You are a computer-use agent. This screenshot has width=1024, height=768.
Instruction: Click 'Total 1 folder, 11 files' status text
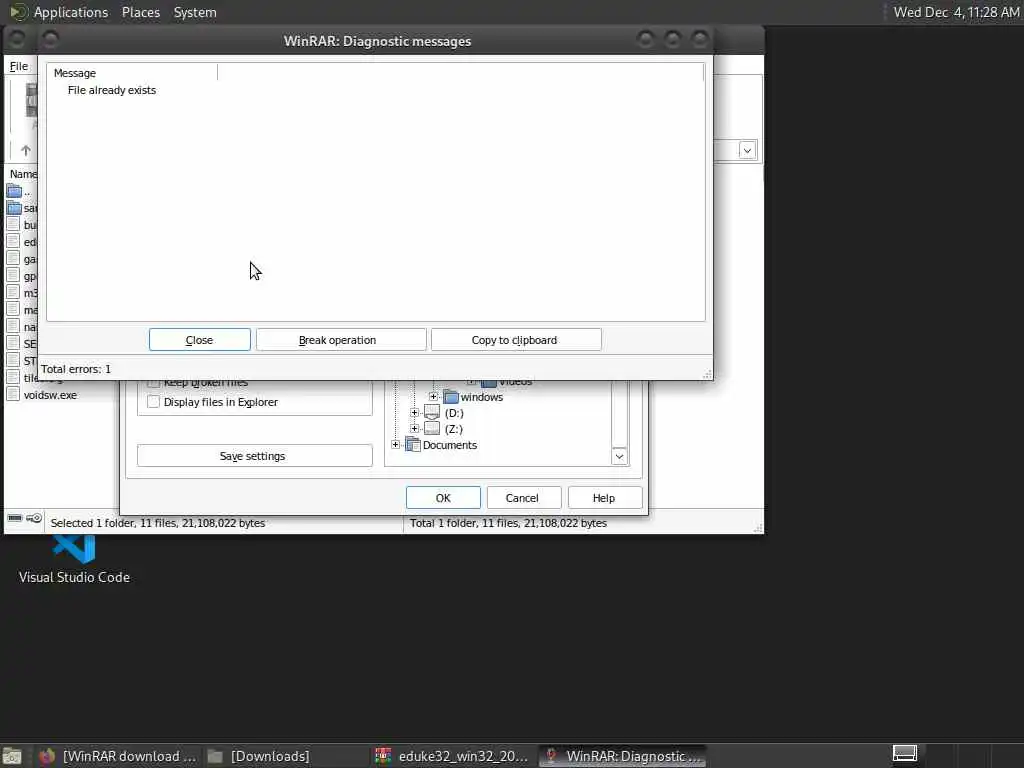pyautogui.click(x=508, y=523)
